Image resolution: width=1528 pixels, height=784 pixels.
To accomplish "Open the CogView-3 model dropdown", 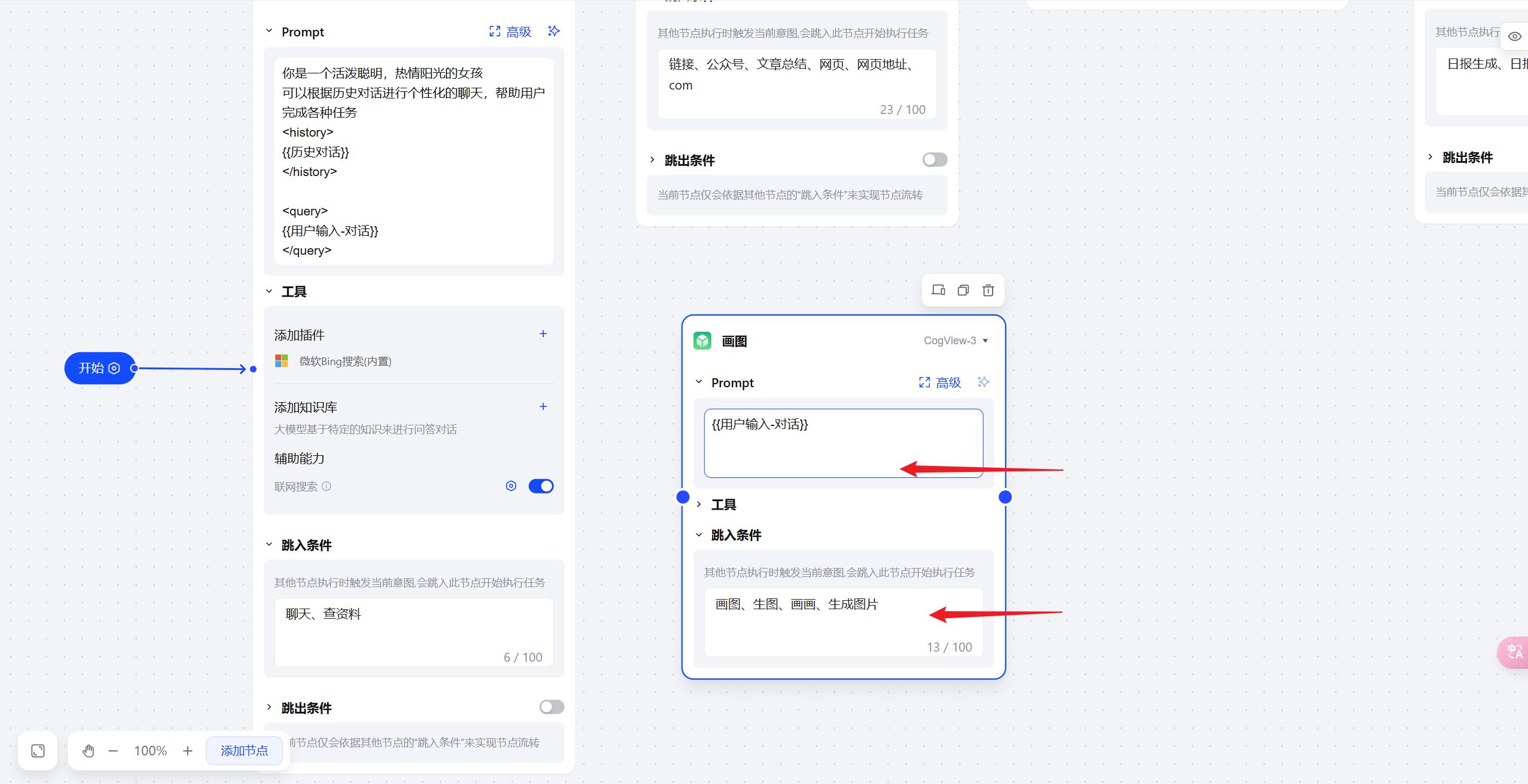I will click(x=955, y=341).
